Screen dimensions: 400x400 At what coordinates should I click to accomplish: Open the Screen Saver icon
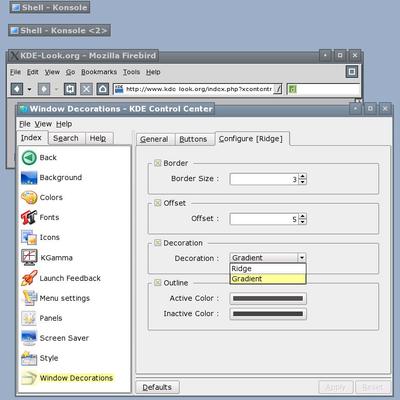pos(29,338)
